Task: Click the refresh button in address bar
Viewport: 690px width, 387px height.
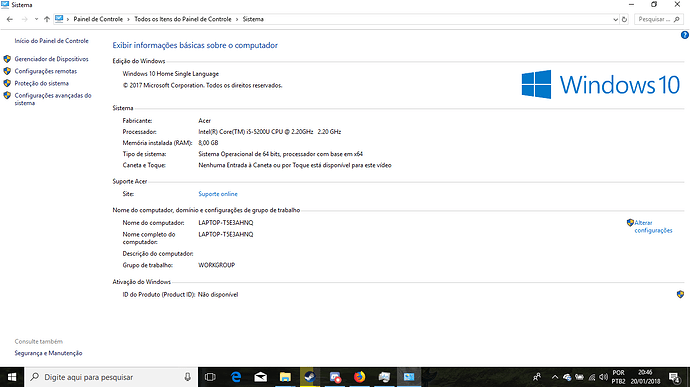Action: tap(624, 19)
